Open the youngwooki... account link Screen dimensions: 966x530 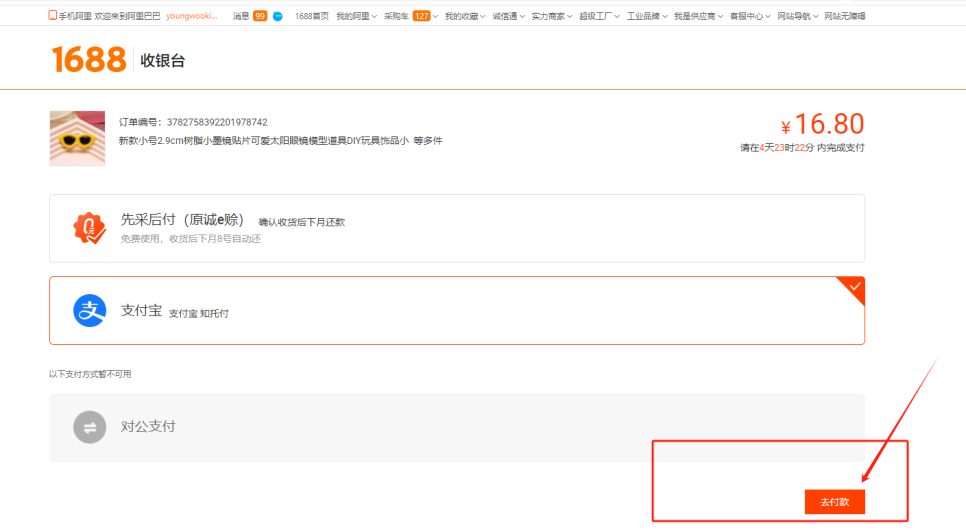click(x=192, y=16)
